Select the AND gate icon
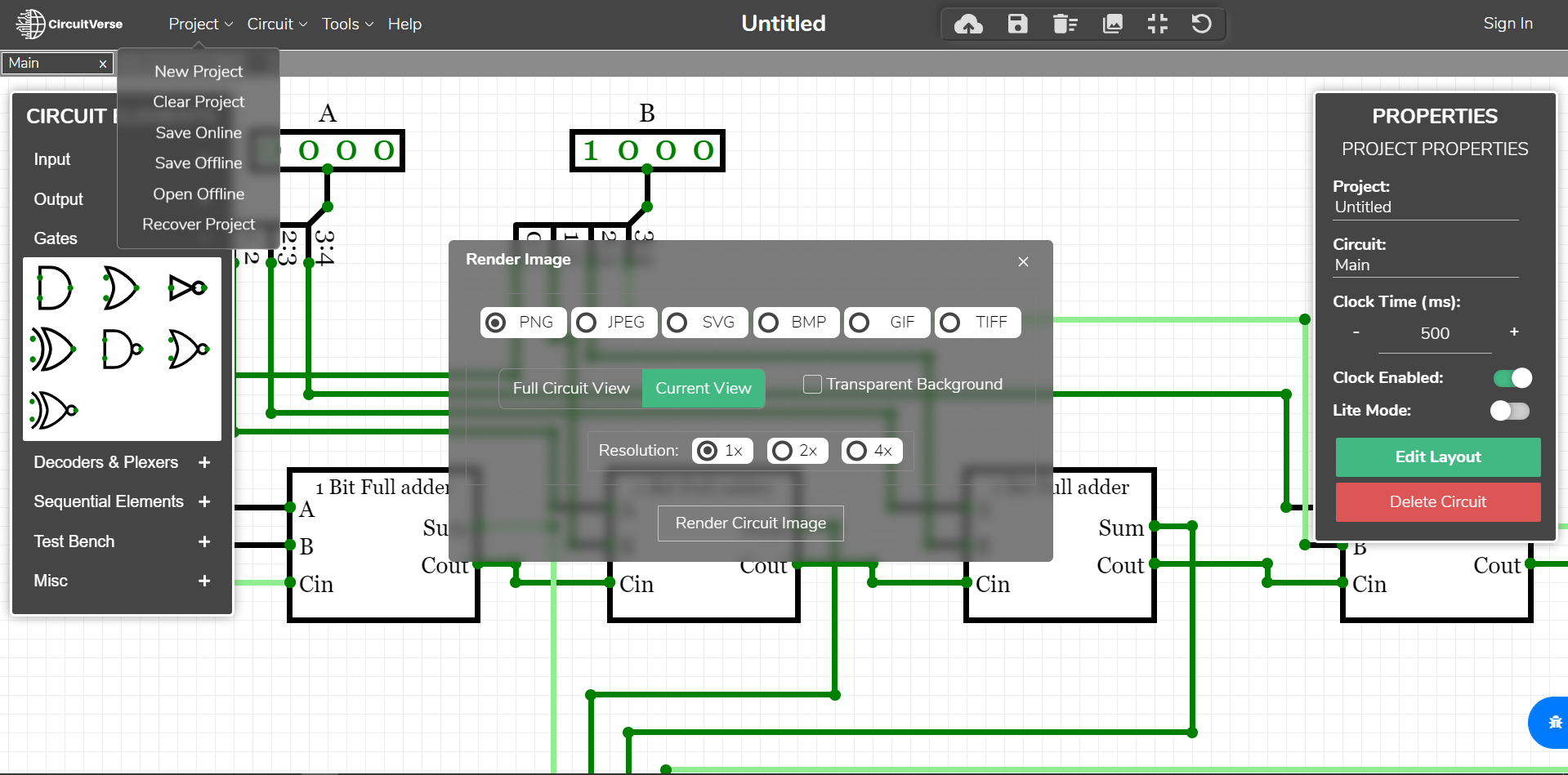The height and width of the screenshot is (775, 1568). (55, 287)
